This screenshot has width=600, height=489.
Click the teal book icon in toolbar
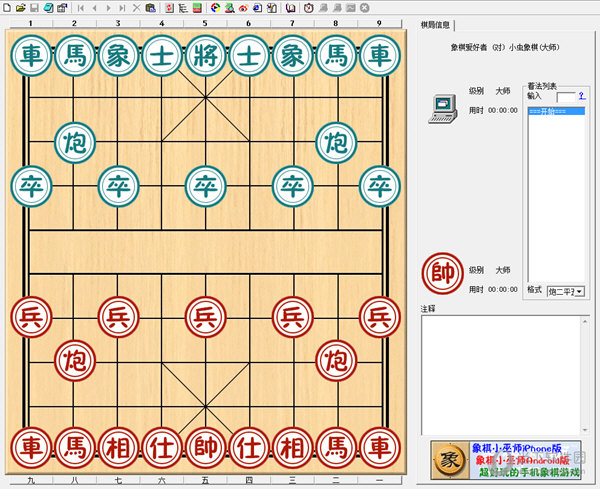[48, 8]
